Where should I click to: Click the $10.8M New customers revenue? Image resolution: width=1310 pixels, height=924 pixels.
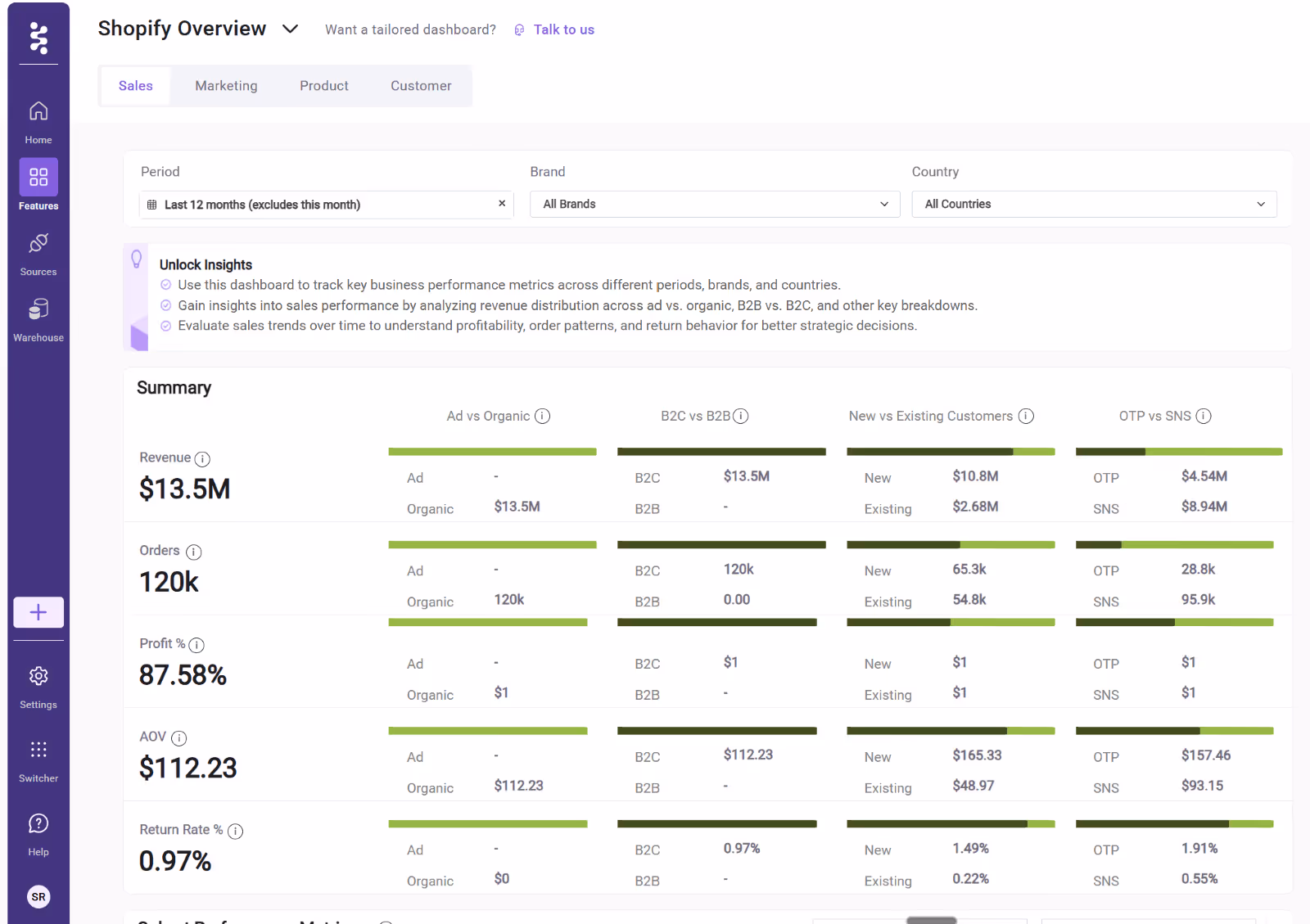pyautogui.click(x=975, y=476)
